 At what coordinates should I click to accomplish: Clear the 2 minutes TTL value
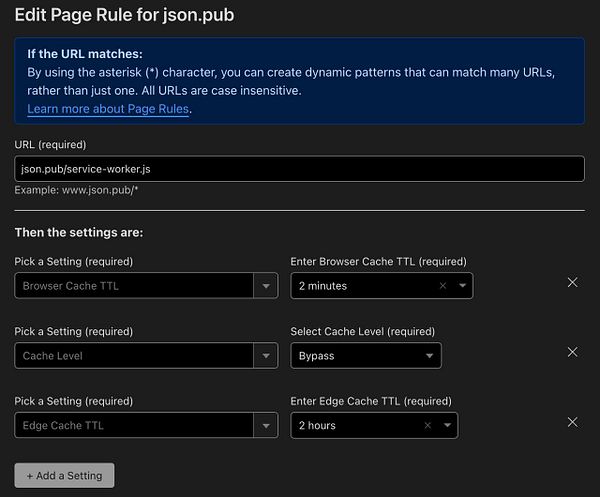click(x=443, y=285)
